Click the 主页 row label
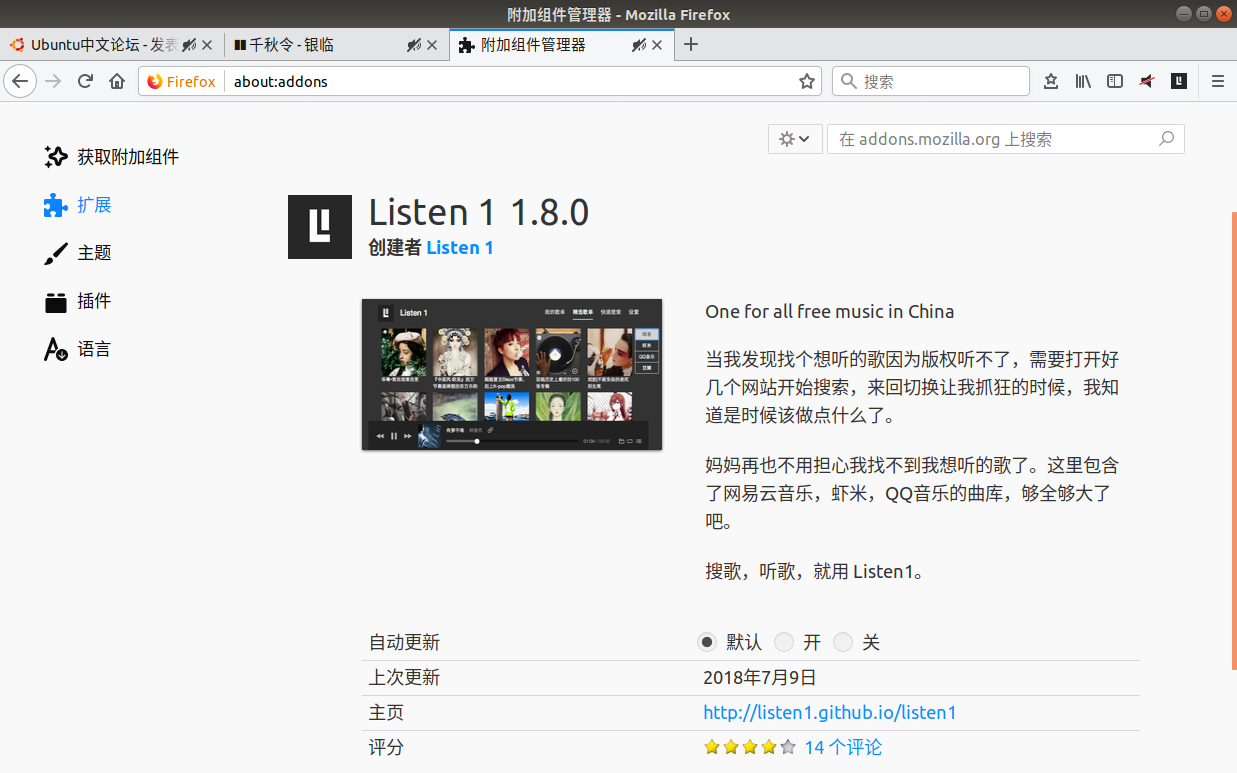Image resolution: width=1237 pixels, height=773 pixels. (x=386, y=713)
